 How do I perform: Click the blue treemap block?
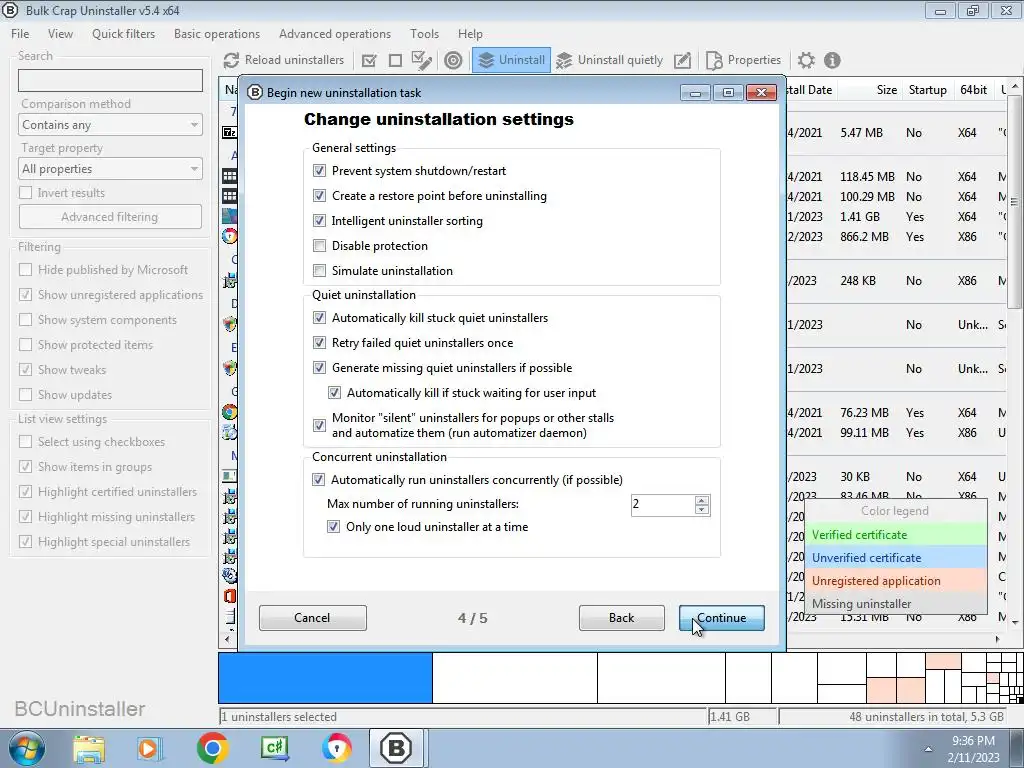[325, 678]
